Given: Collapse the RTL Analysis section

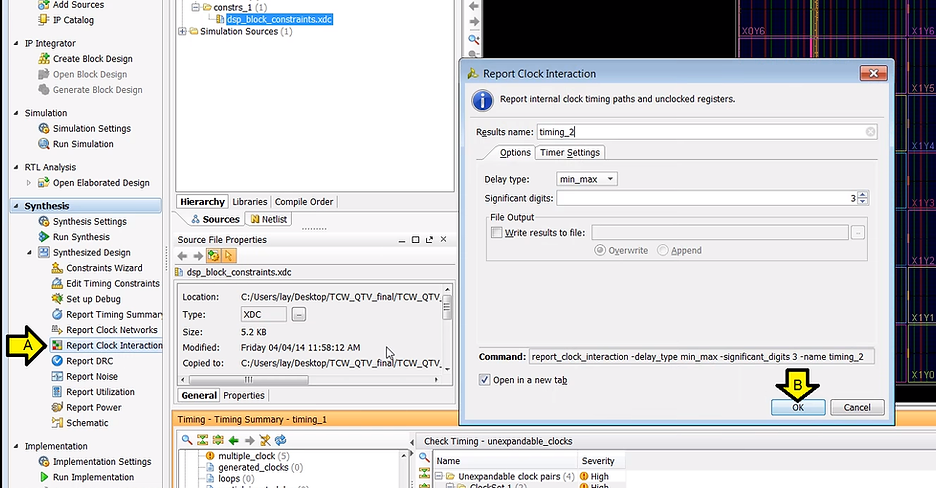Looking at the screenshot, I should pyautogui.click(x=16, y=168).
